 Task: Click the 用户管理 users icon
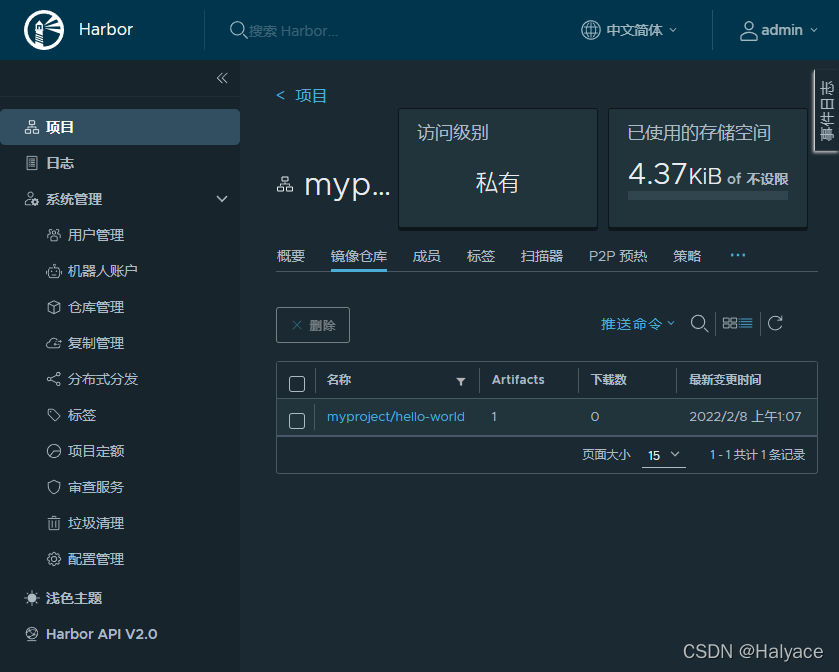coord(54,235)
